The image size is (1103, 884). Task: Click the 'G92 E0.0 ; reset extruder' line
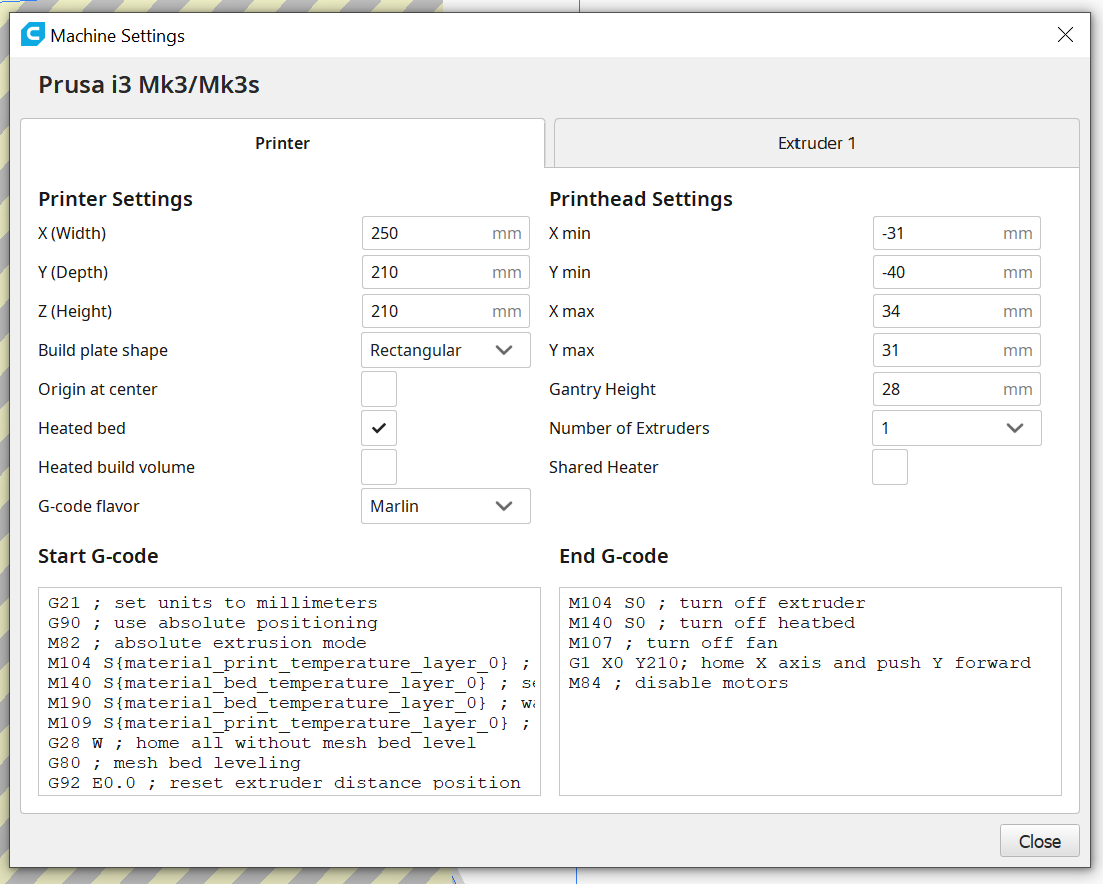coord(284,783)
